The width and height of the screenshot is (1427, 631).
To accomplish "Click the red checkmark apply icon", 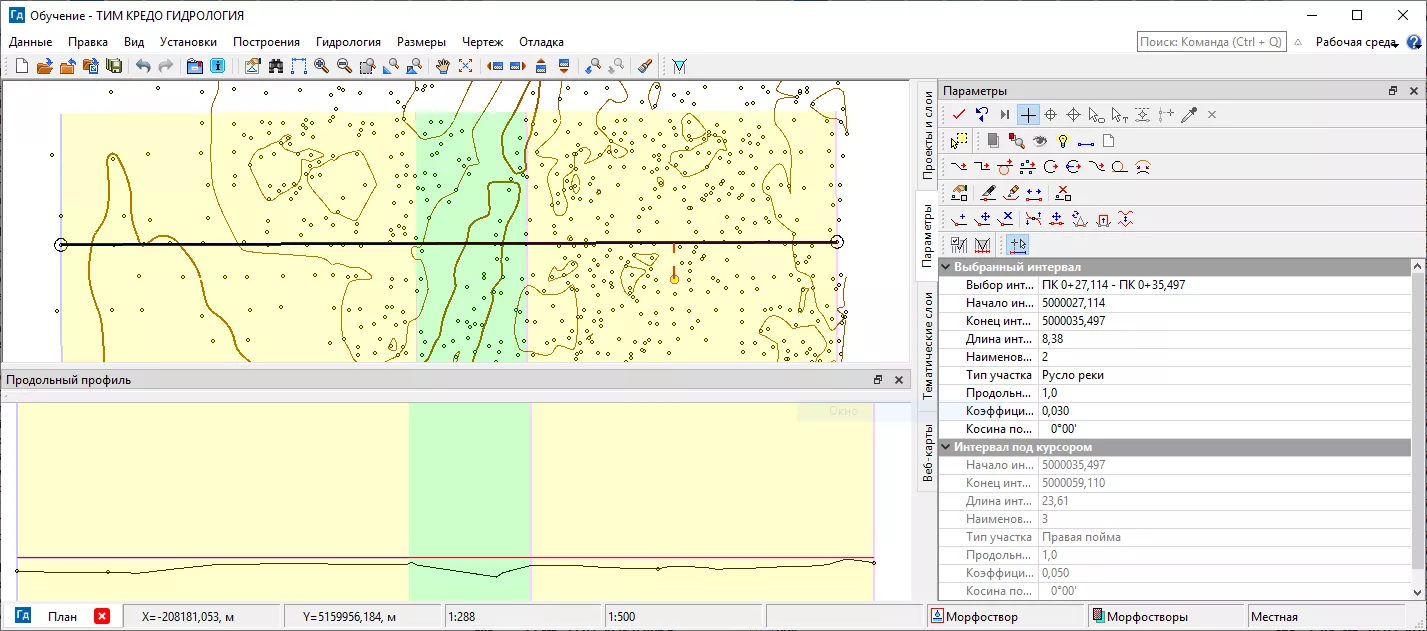I will pyautogui.click(x=959, y=115).
